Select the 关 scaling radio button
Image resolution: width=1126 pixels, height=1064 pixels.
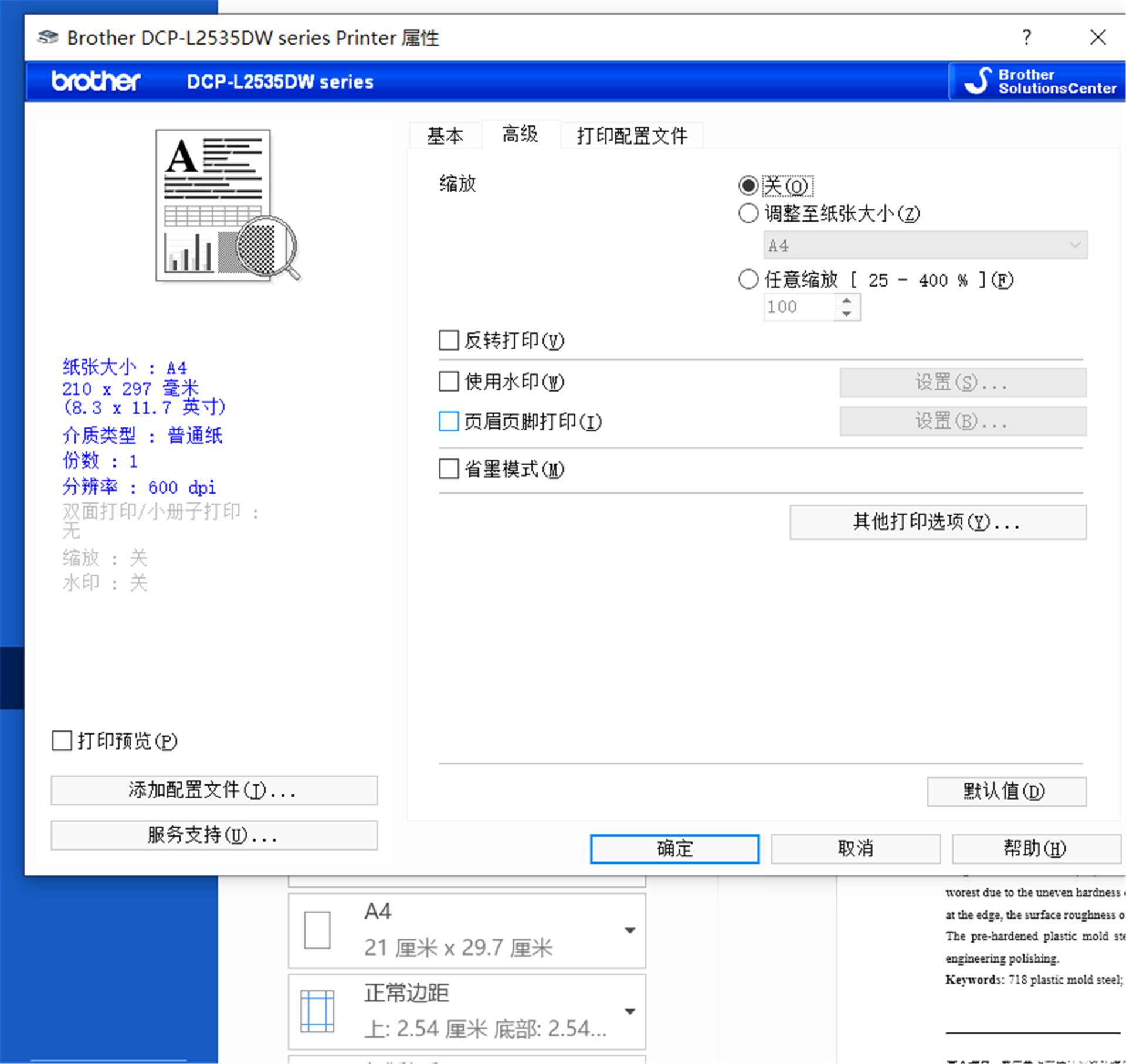(748, 185)
